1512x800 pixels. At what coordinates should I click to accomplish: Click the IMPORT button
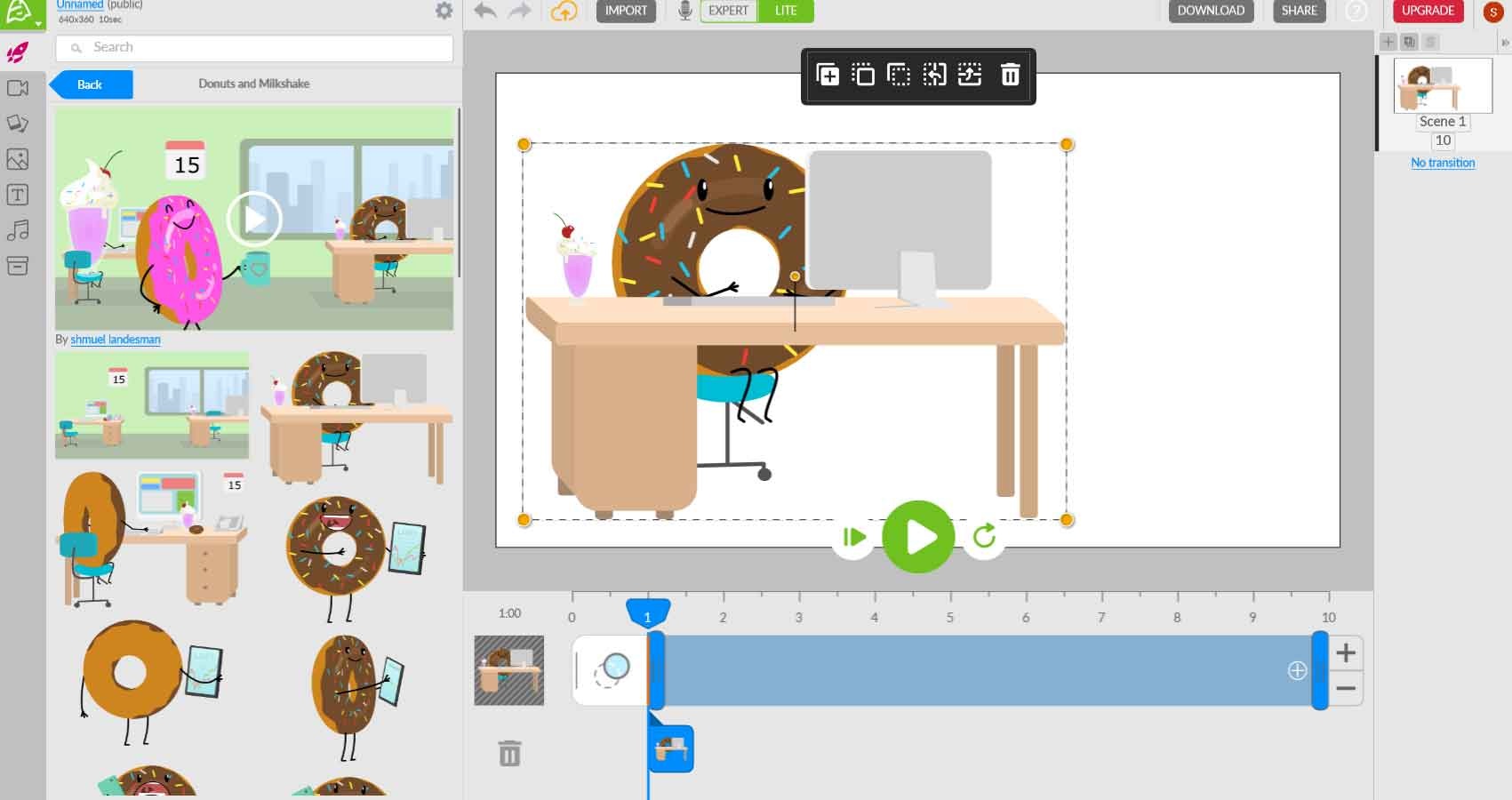tap(626, 11)
